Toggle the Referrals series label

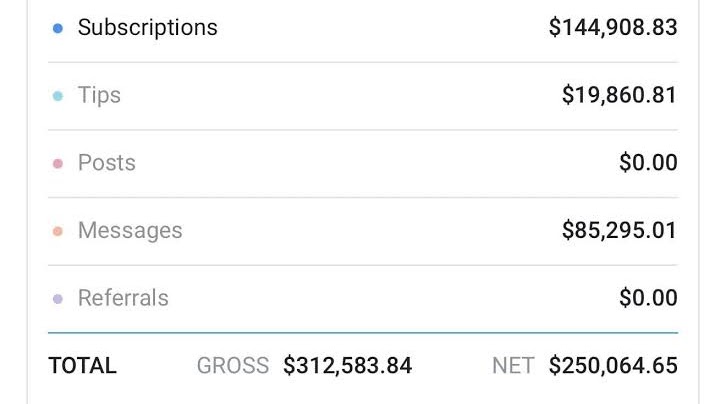tap(123, 298)
